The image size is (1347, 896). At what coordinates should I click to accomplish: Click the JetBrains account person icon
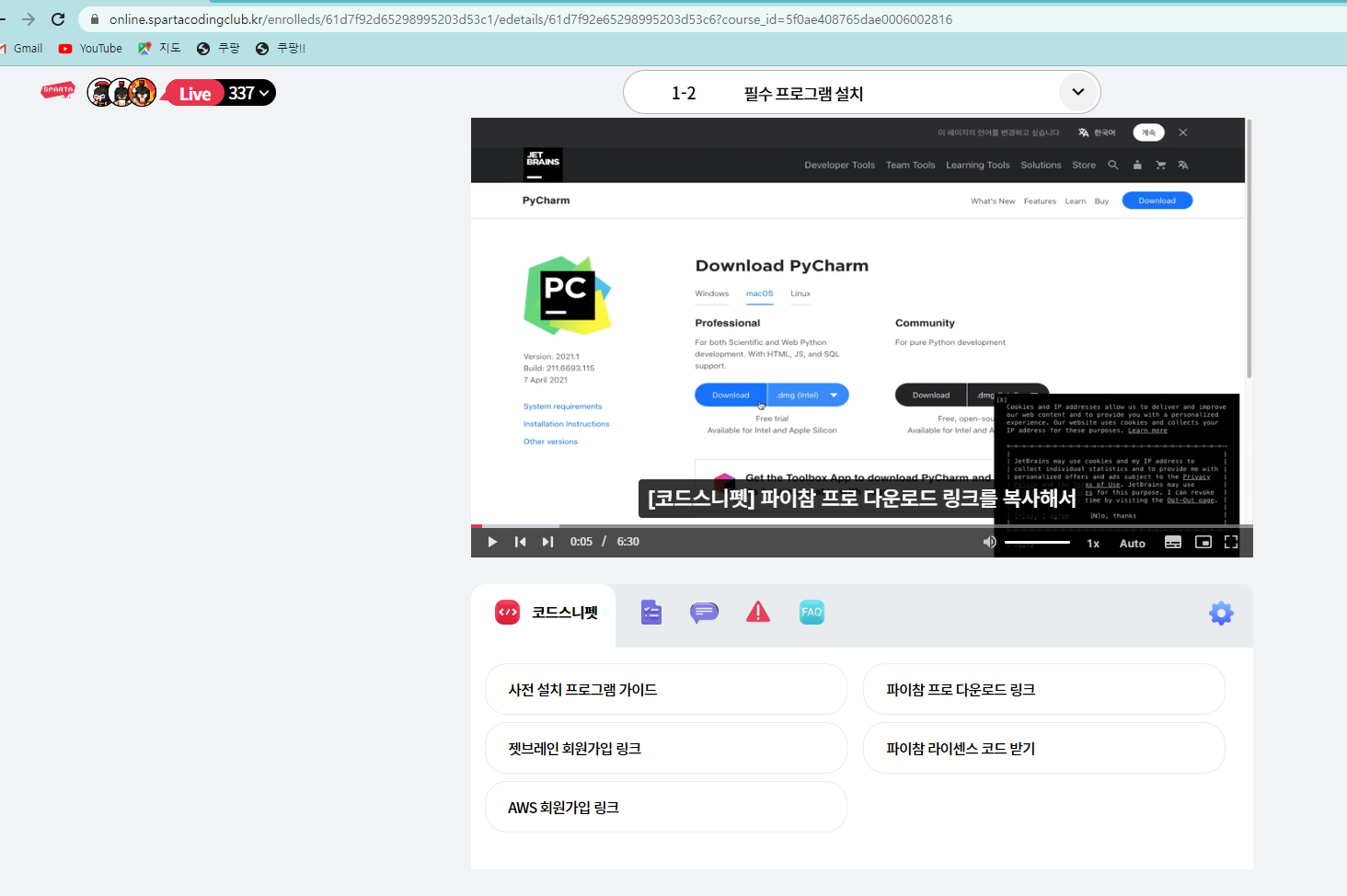pyautogui.click(x=1137, y=166)
